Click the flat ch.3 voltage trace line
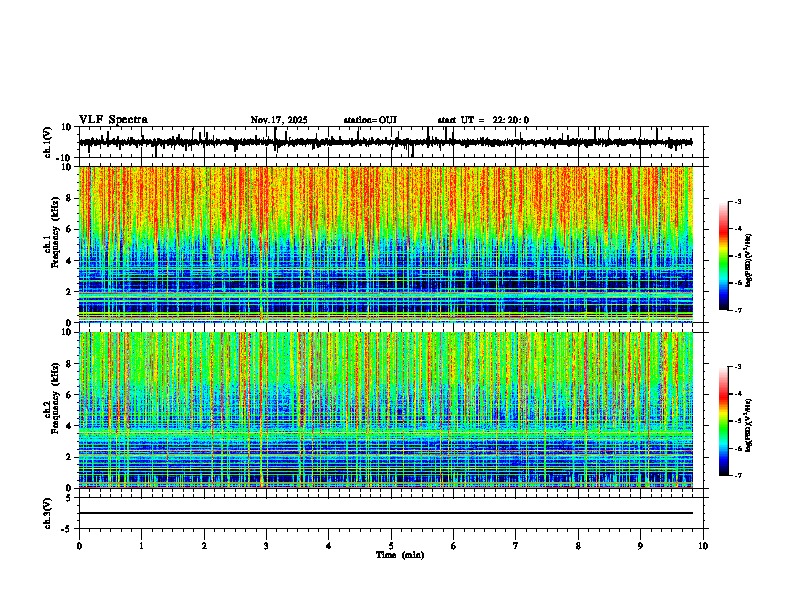Viewport: 792px width, 612px height. (x=386, y=513)
